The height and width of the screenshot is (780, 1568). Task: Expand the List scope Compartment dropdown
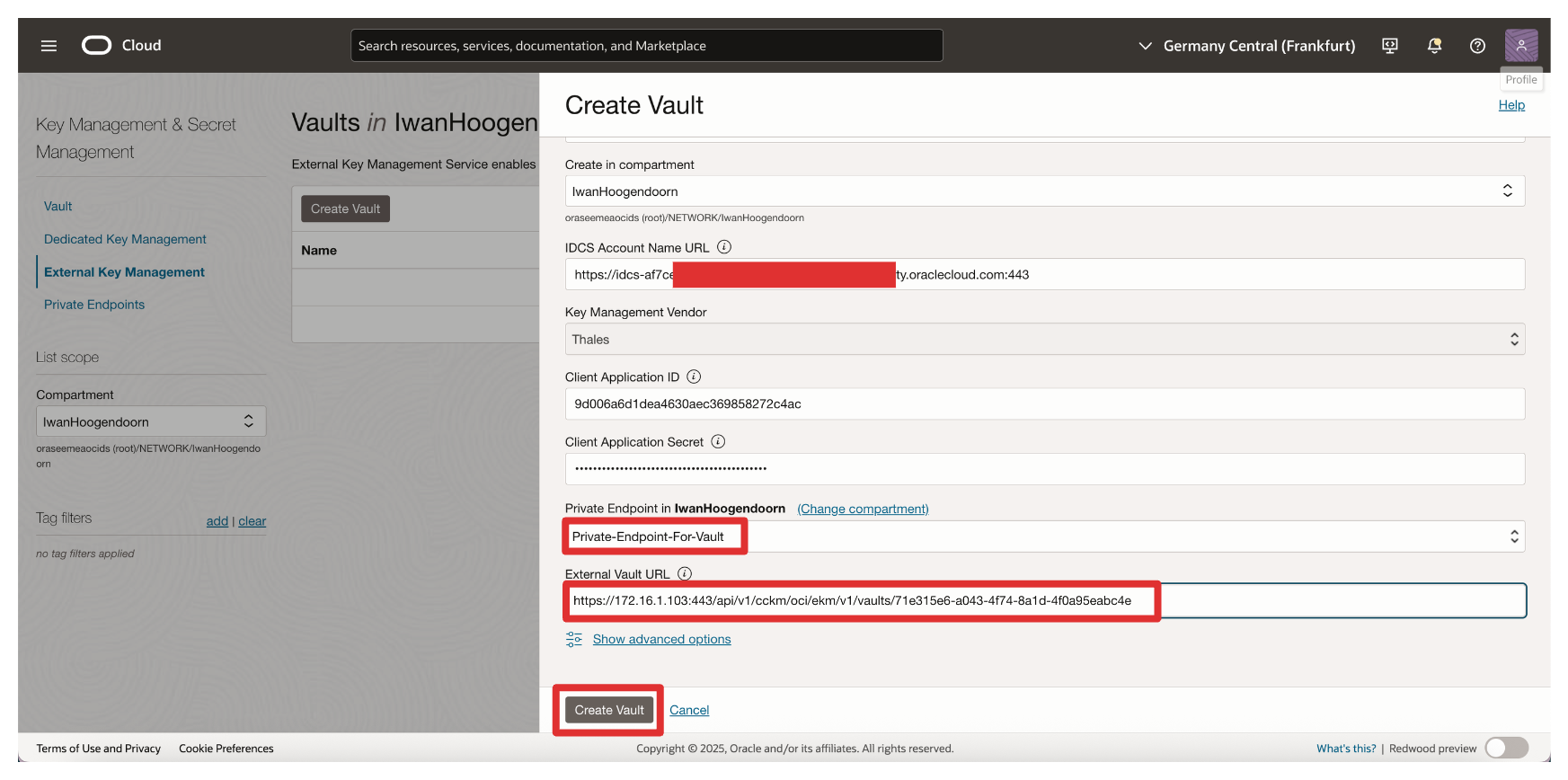(150, 421)
